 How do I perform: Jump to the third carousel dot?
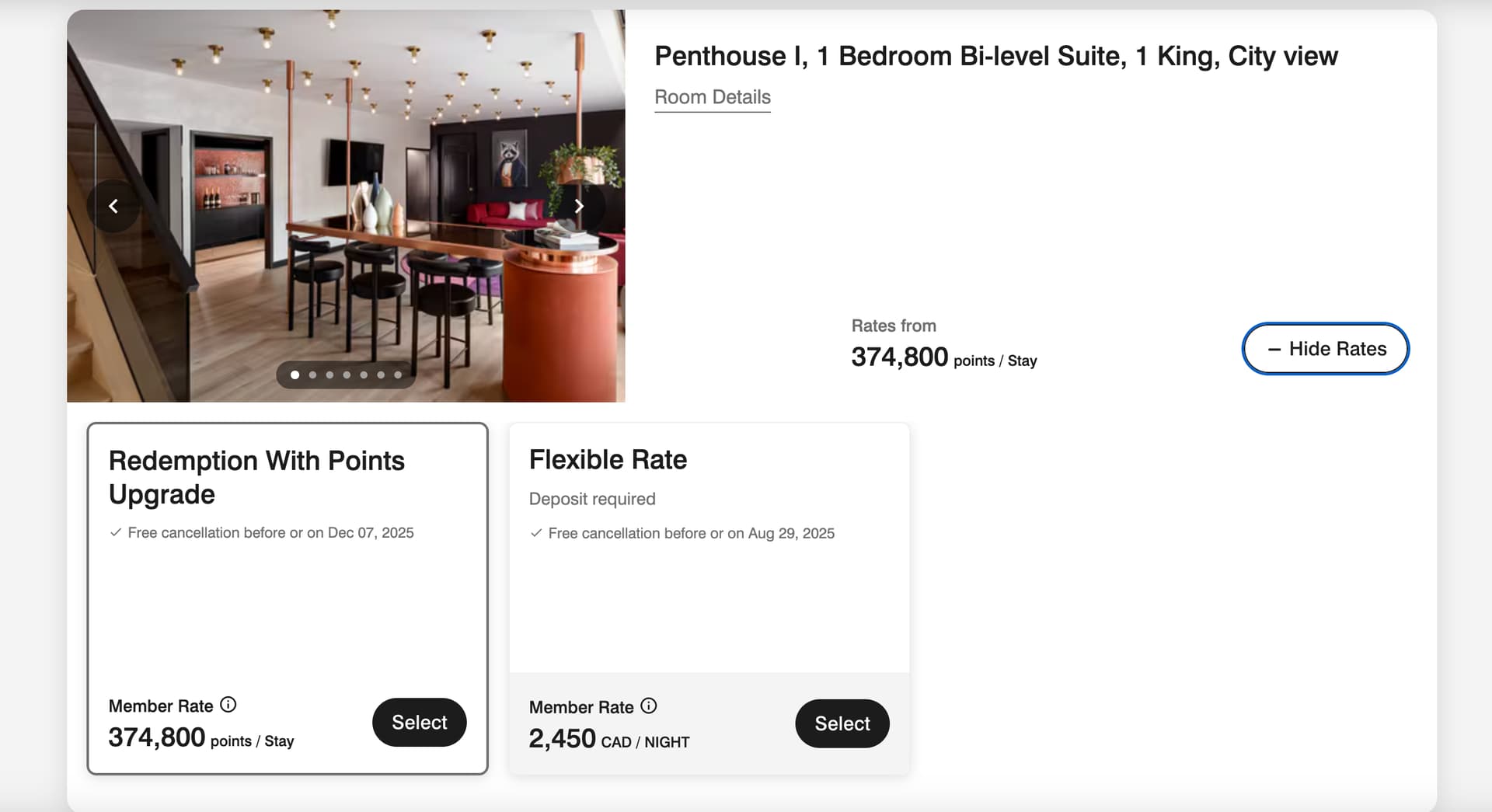pyautogui.click(x=329, y=375)
